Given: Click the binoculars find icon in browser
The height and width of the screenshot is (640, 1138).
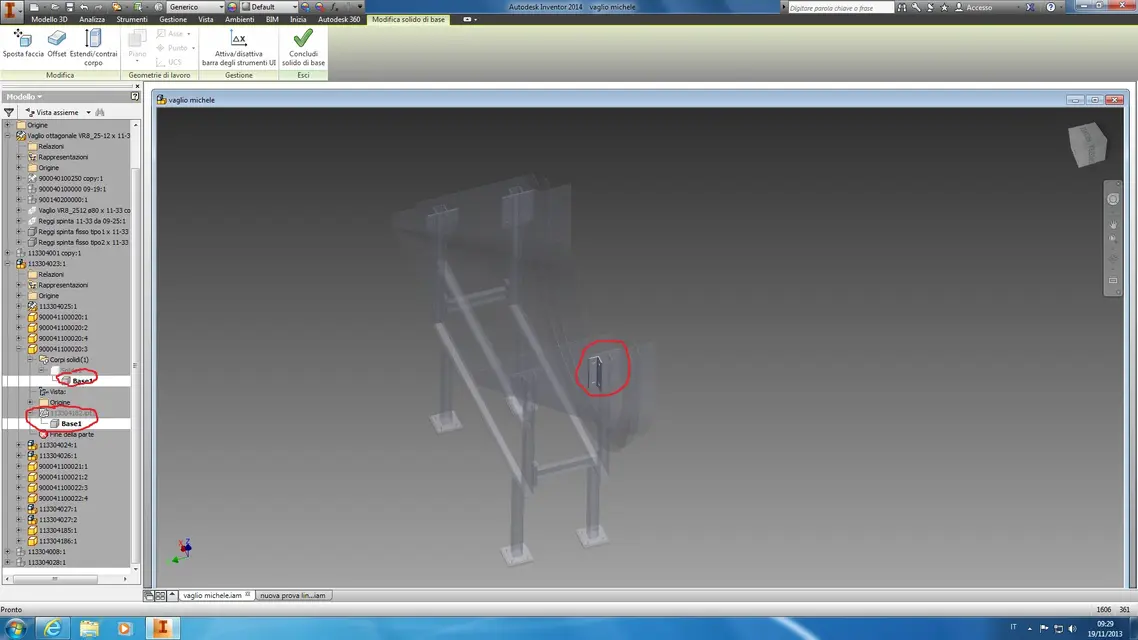Looking at the screenshot, I should click(100, 112).
